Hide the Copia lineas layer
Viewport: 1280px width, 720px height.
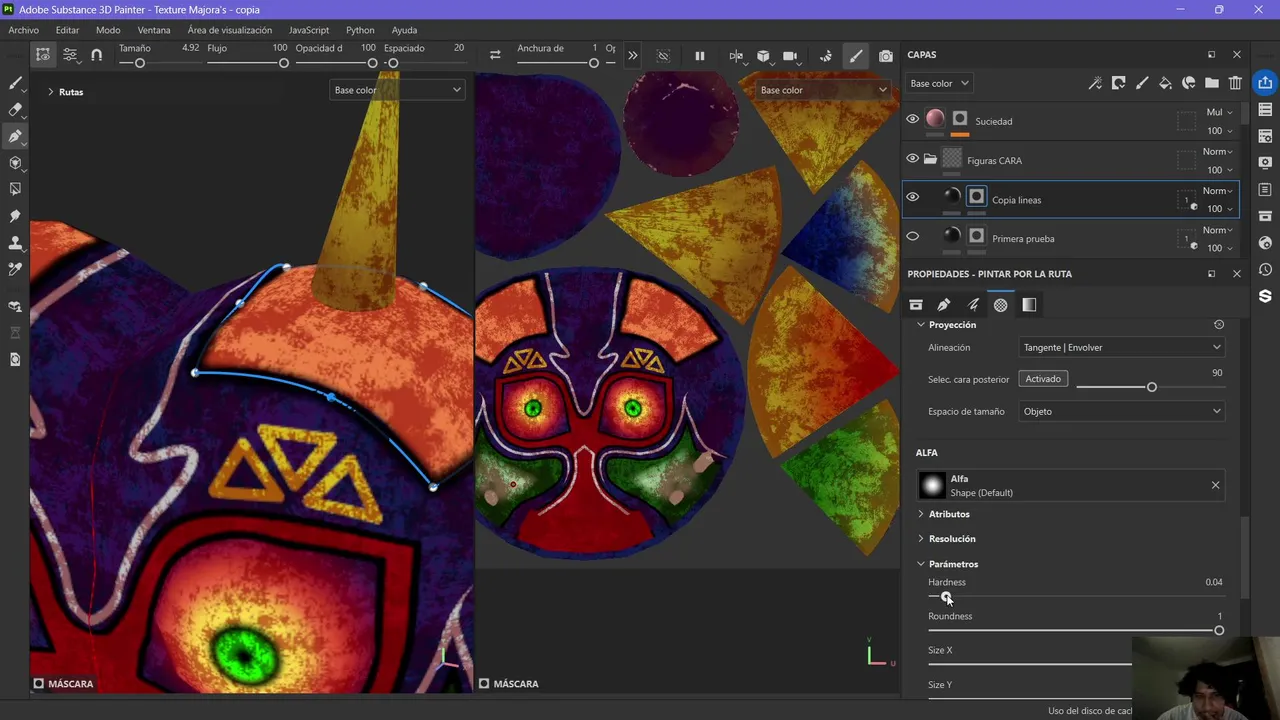click(x=912, y=197)
